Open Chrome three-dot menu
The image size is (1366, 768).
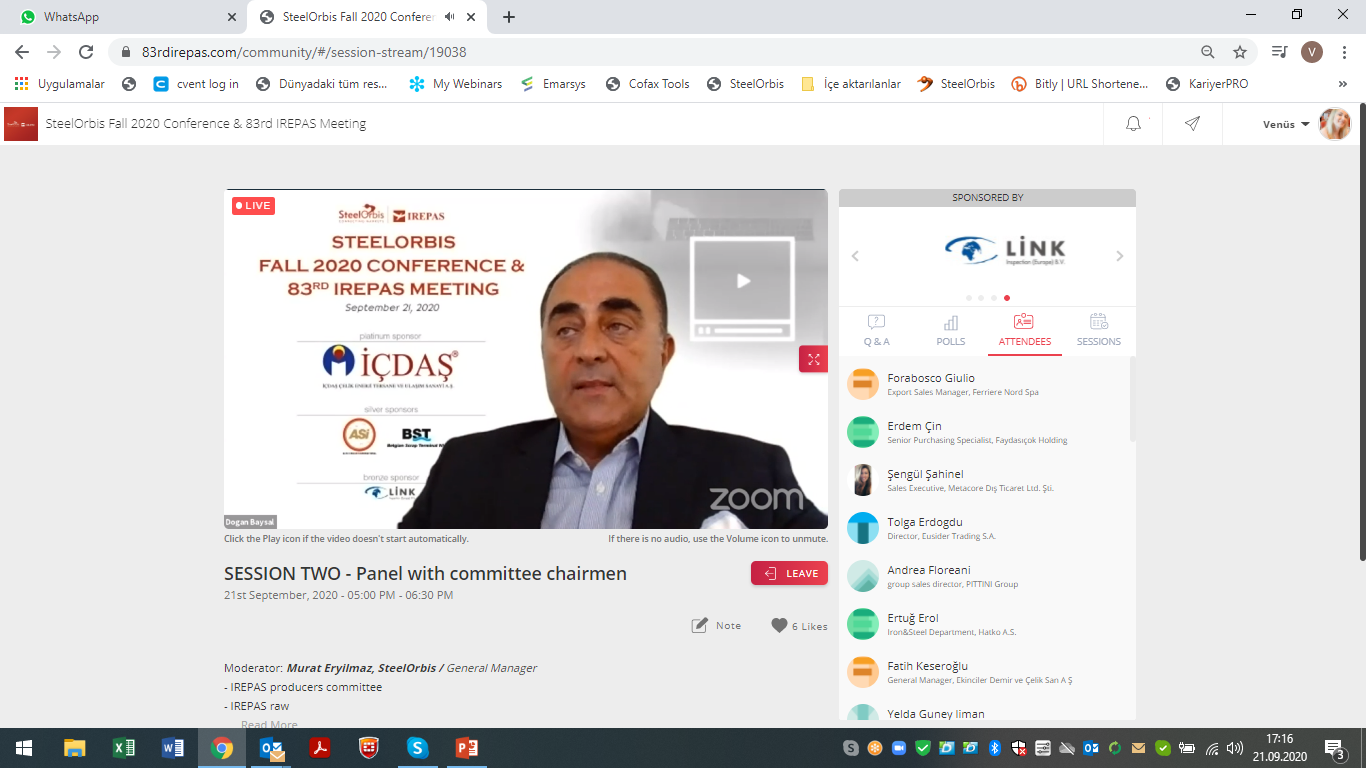tap(1345, 52)
